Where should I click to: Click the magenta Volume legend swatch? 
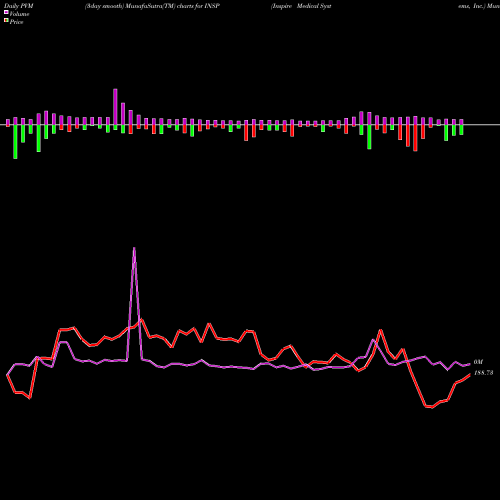tap(6, 12)
